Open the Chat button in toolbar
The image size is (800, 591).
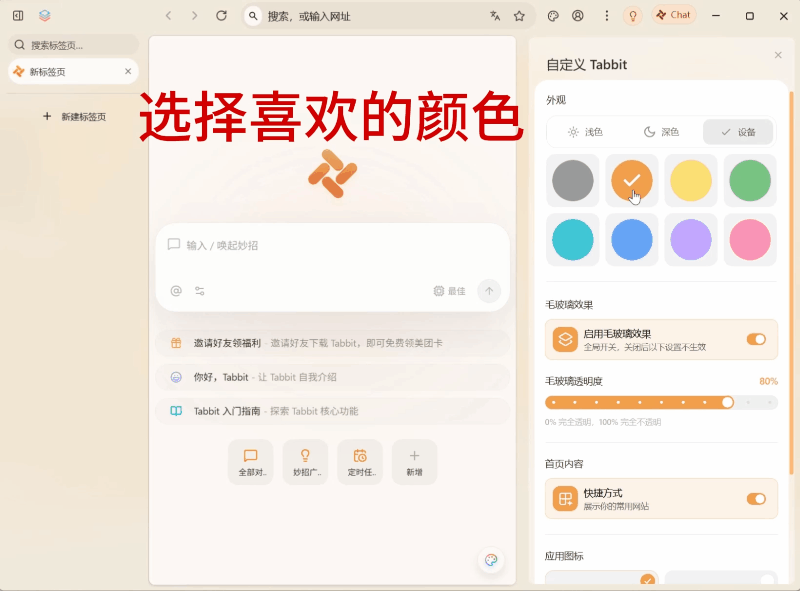pos(673,15)
